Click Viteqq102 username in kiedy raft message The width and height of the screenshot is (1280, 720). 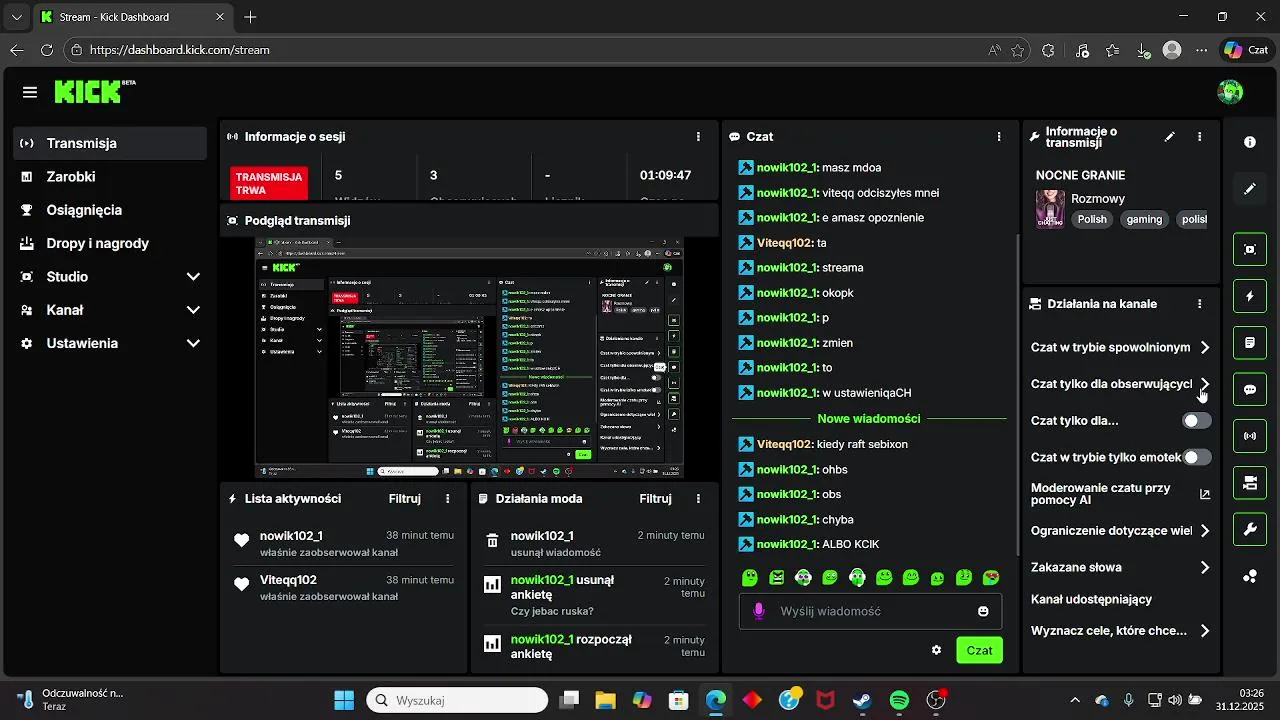[785, 444]
